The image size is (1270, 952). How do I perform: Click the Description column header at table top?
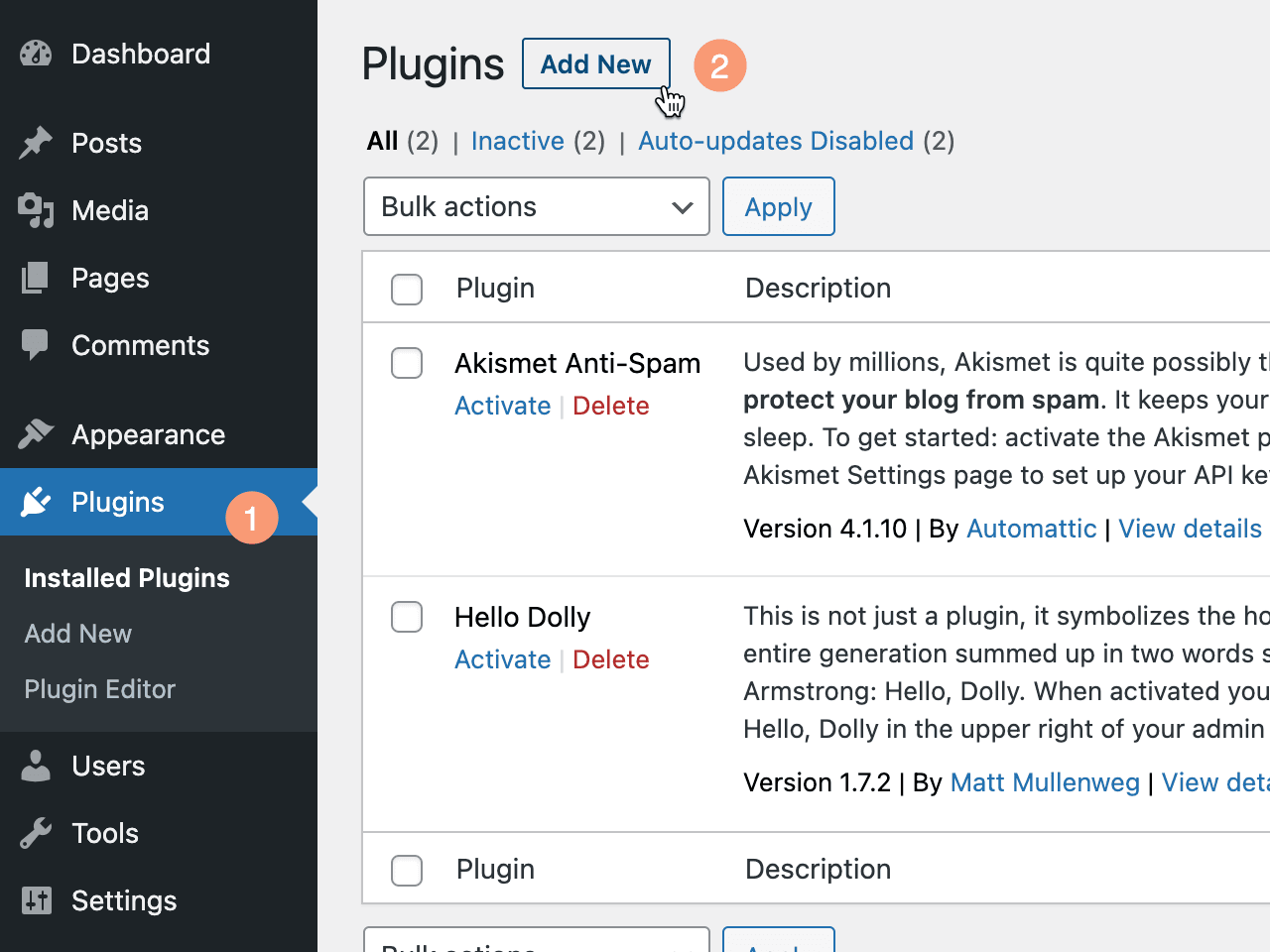819,289
